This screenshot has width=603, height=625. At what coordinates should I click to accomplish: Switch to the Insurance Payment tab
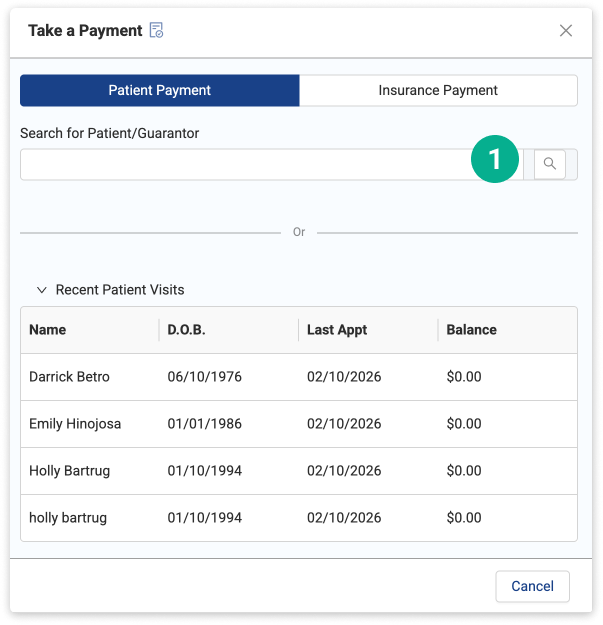[438, 90]
